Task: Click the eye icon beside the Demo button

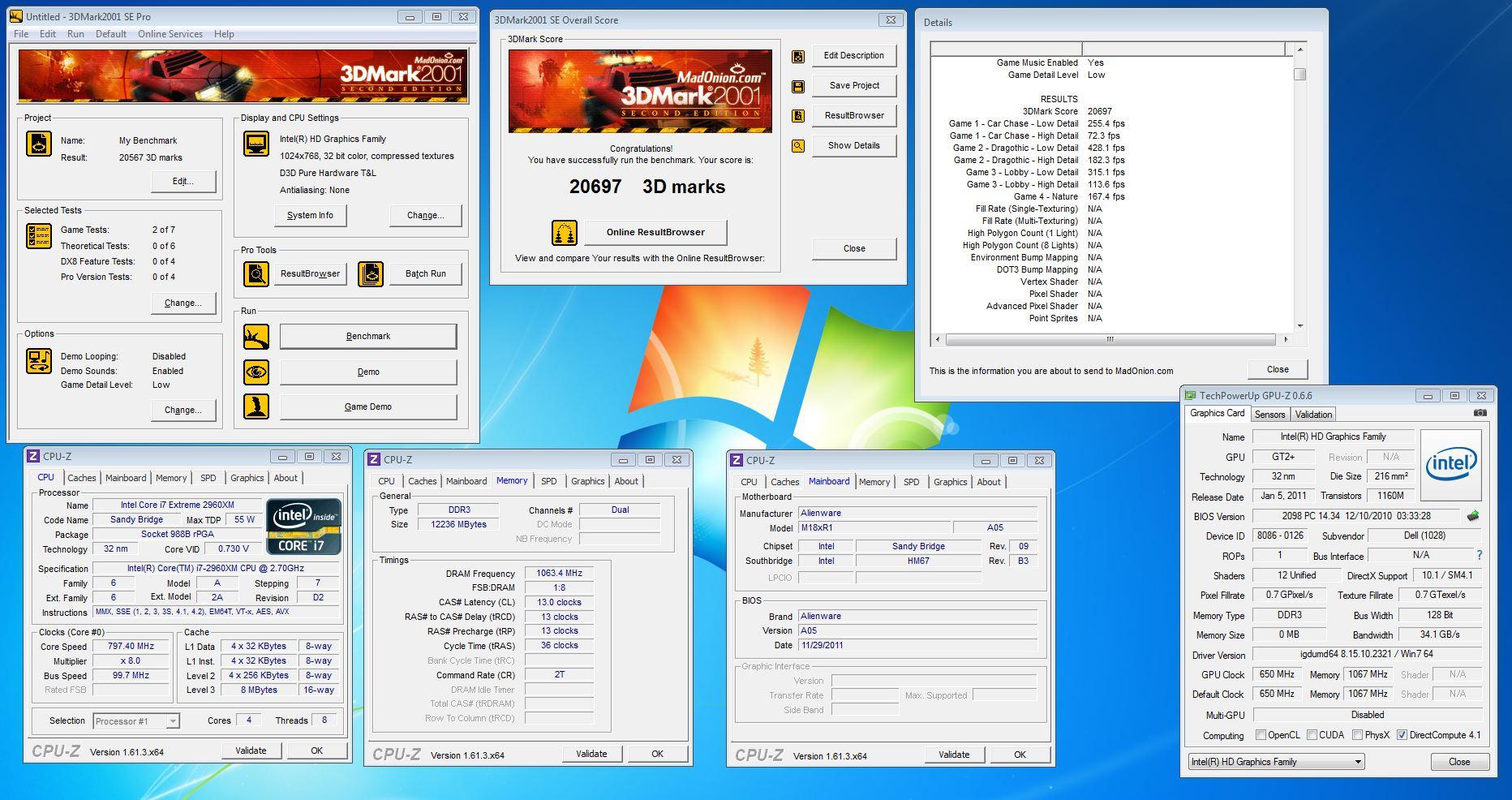Action: 256,372
